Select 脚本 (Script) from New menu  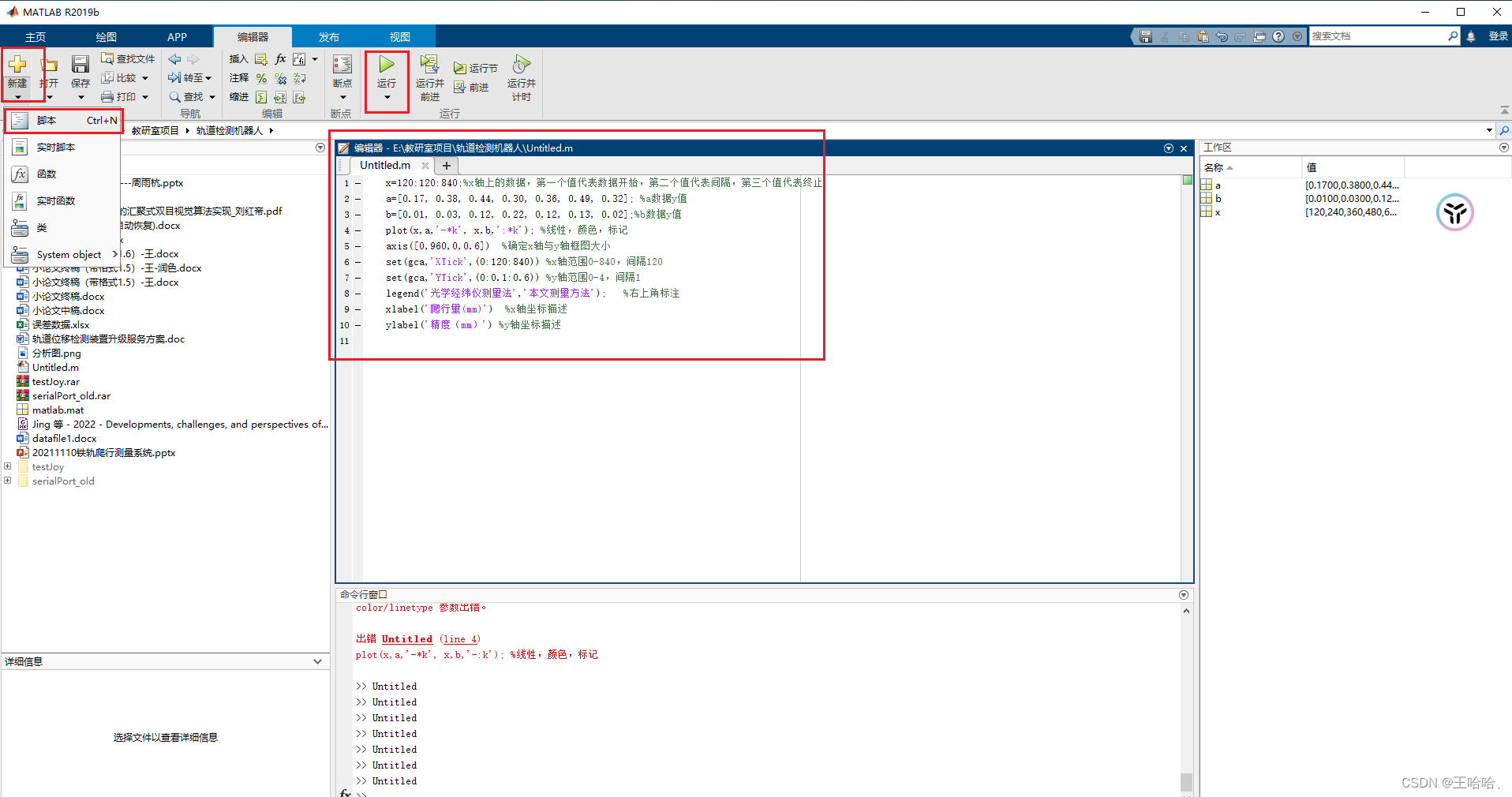point(64,121)
